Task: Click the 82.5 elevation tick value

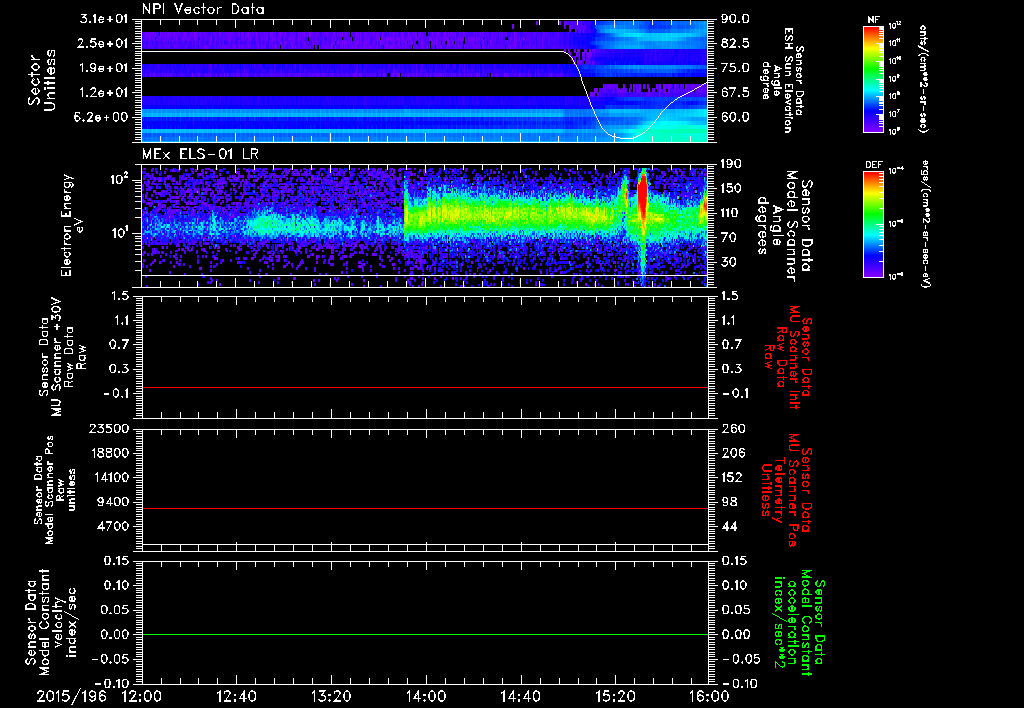Action: coord(735,44)
